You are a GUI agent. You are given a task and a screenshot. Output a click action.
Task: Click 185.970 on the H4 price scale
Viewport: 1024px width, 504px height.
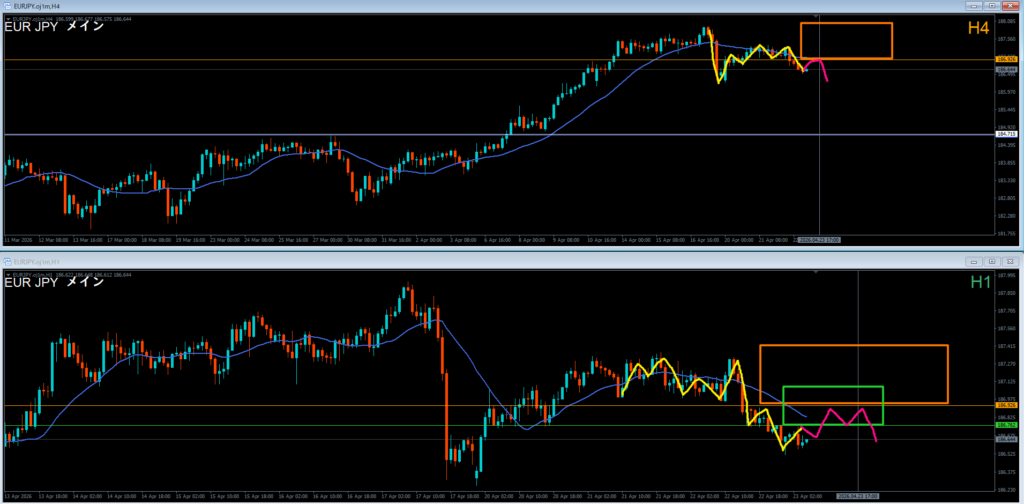click(1005, 91)
